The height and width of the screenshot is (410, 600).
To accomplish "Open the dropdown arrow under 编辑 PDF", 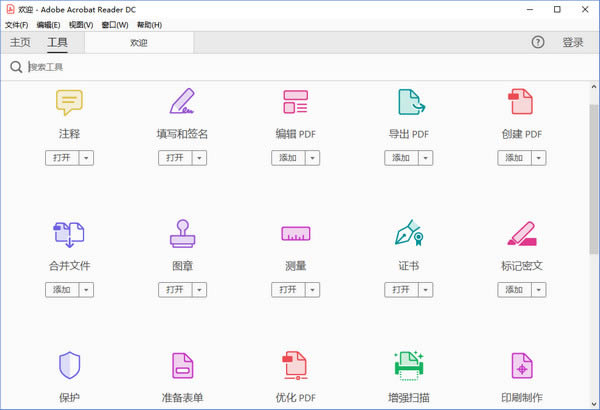I will [312, 158].
